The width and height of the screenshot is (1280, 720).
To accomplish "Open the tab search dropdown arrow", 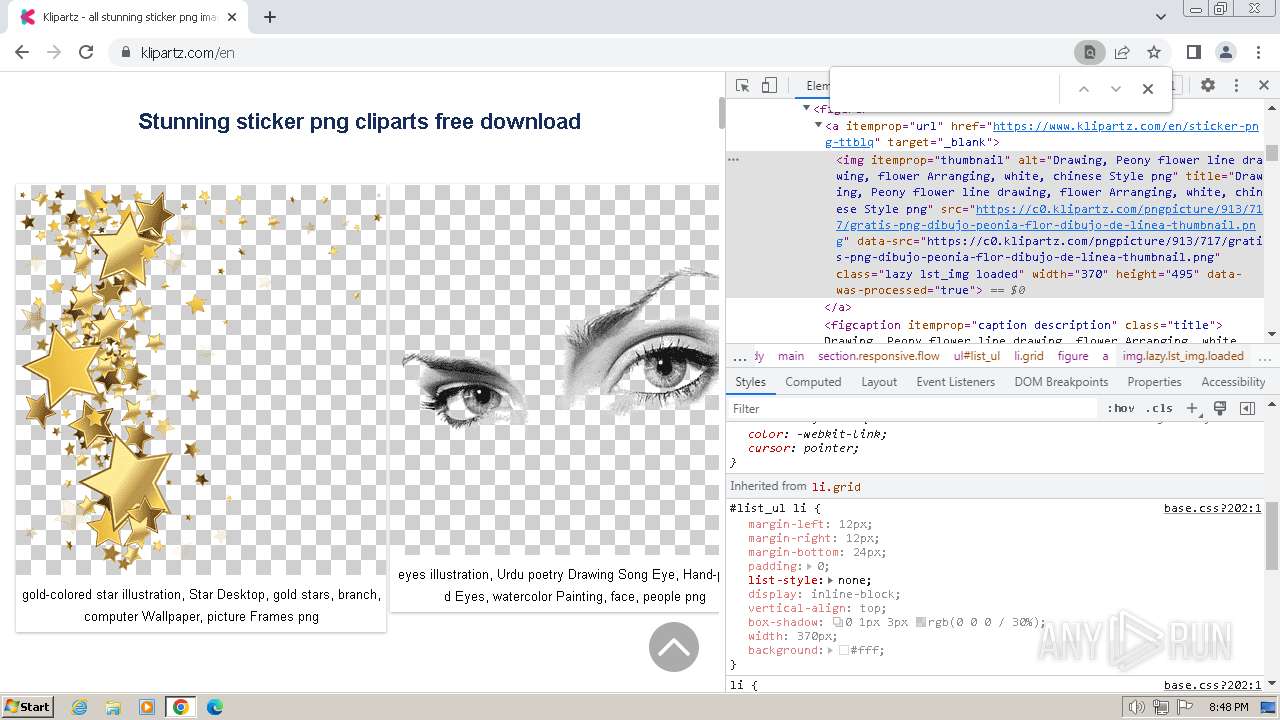I will pos(1161,17).
